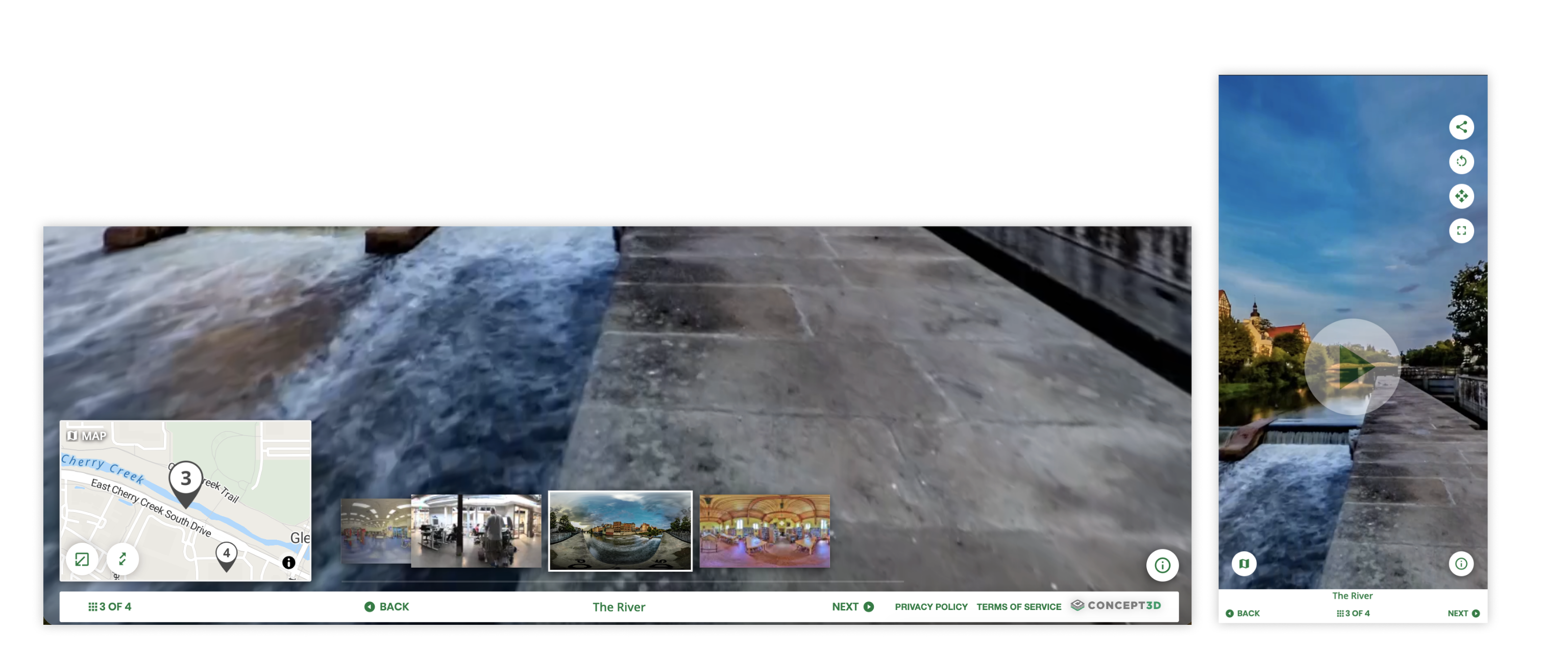Enter fullscreen in the mobile tour
The height and width of the screenshot is (660, 1568).
1461,231
